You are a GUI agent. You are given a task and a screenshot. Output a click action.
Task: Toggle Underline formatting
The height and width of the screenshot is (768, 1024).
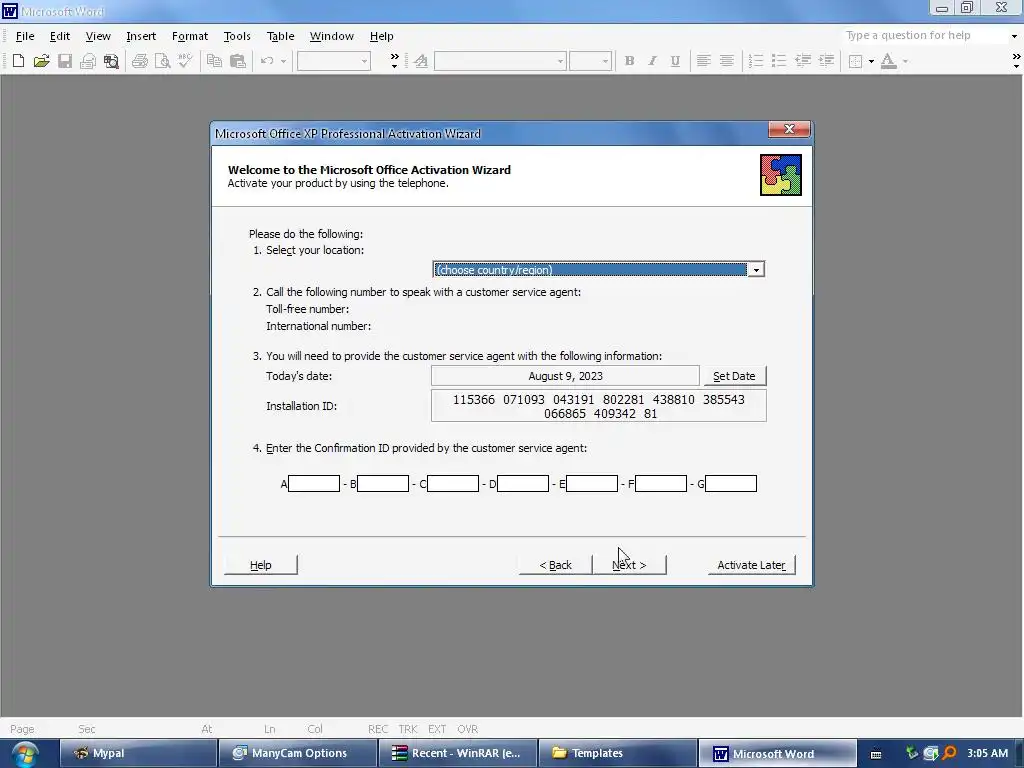pos(675,61)
